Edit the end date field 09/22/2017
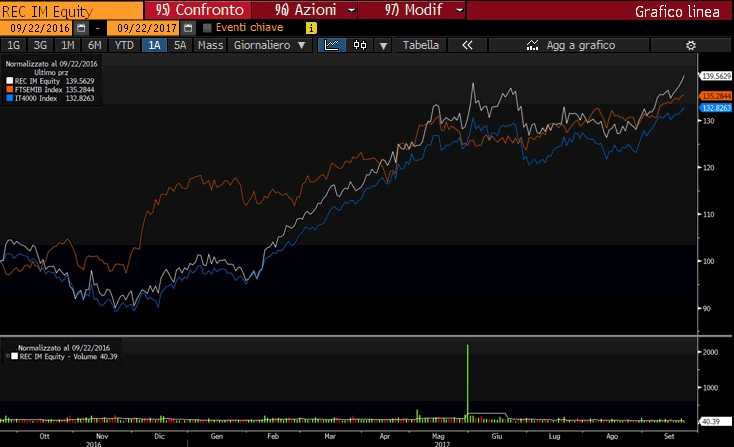734x447 pixels. coord(144,28)
